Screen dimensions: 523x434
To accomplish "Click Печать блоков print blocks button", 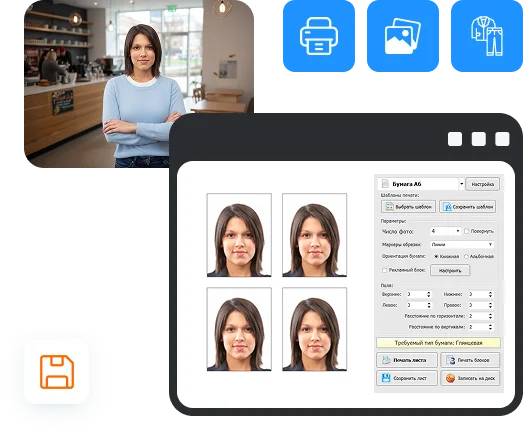I will pyautogui.click(x=470, y=360).
